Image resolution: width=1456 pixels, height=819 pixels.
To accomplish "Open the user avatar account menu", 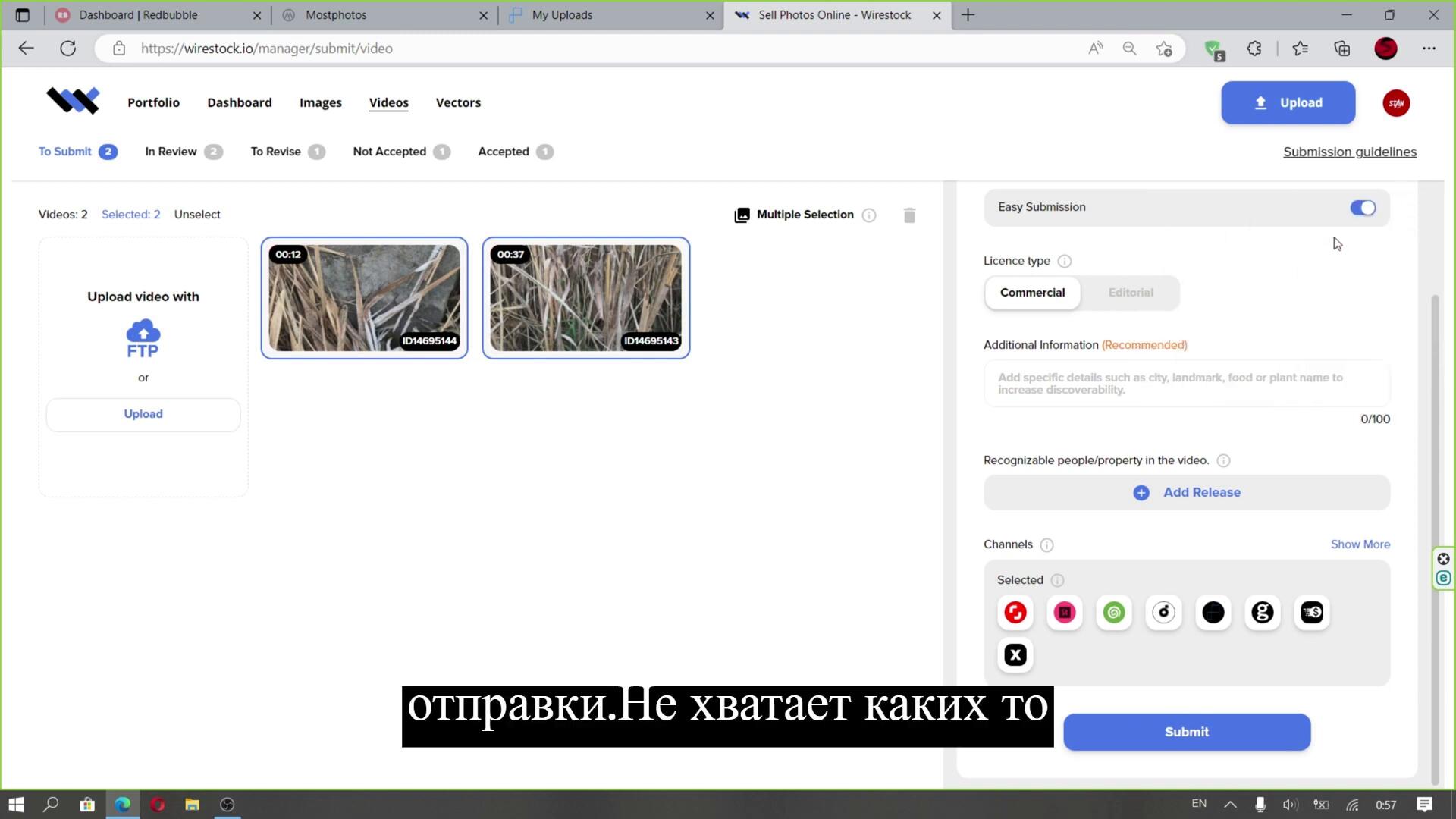I will click(1396, 103).
